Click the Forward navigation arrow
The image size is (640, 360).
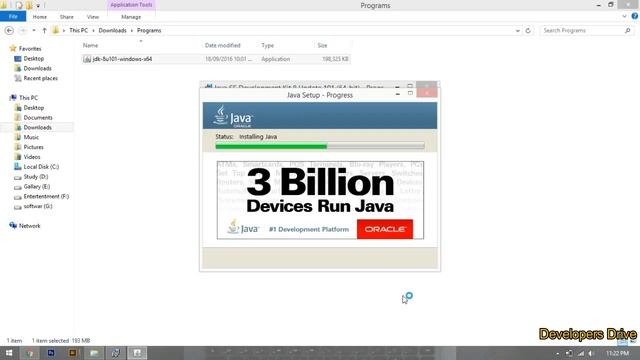(x=23, y=31)
